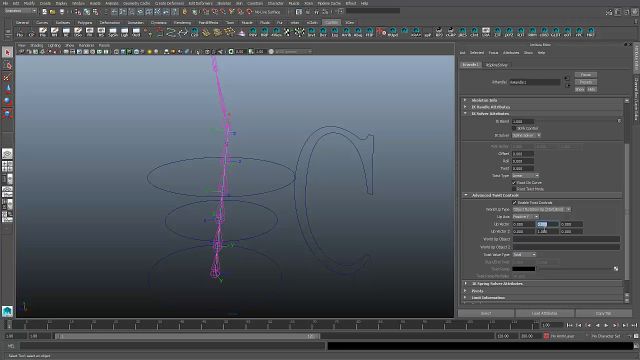This screenshot has width=640, height=360.
Task: Enable the Snap Control checkbox
Action: [515, 128]
